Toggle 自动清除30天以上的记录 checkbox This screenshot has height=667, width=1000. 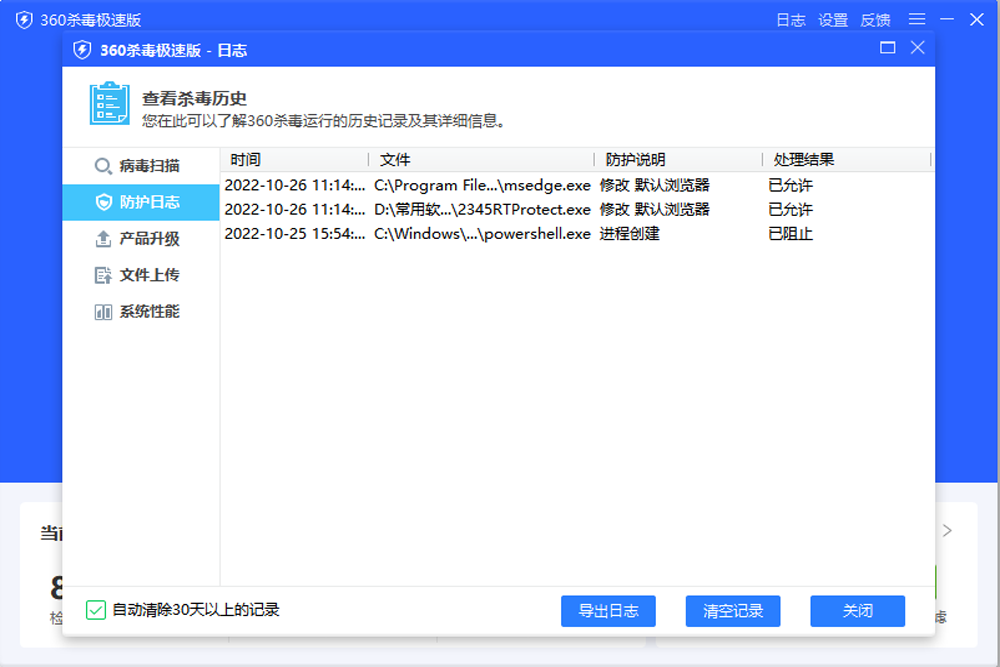click(96, 610)
